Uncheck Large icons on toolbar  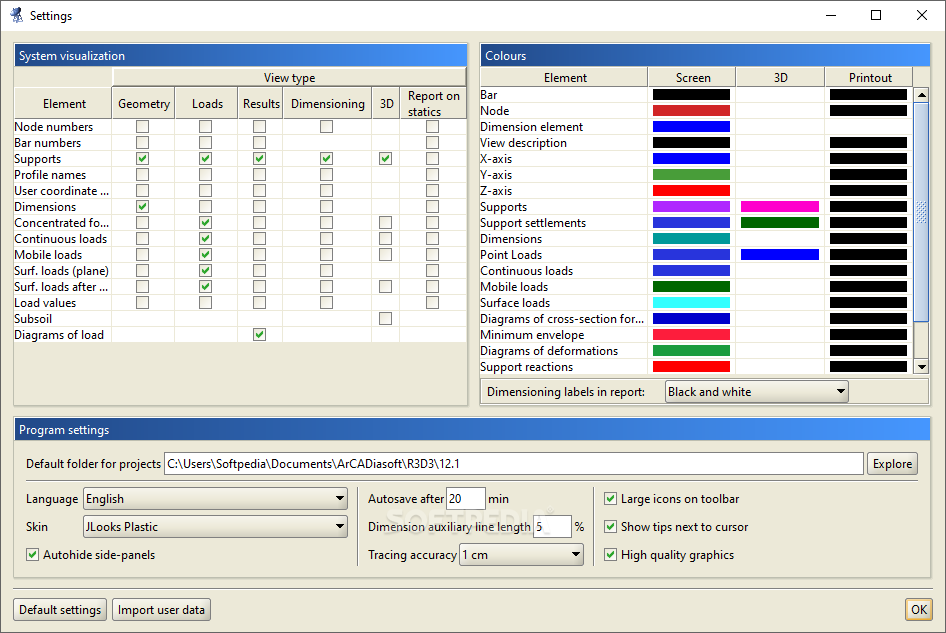click(x=611, y=498)
